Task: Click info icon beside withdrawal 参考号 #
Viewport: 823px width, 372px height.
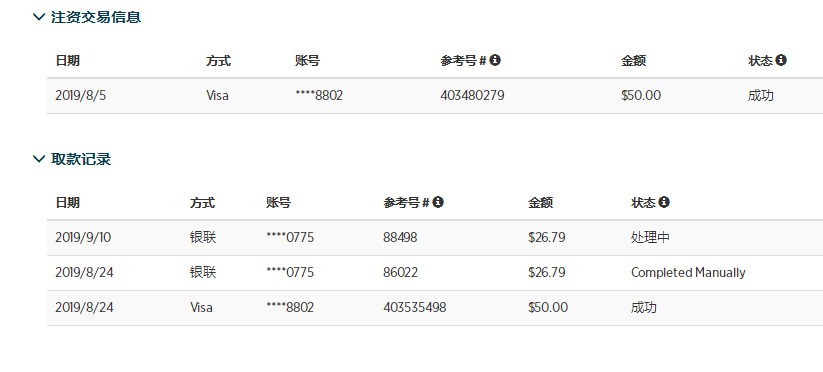Action: [438, 201]
